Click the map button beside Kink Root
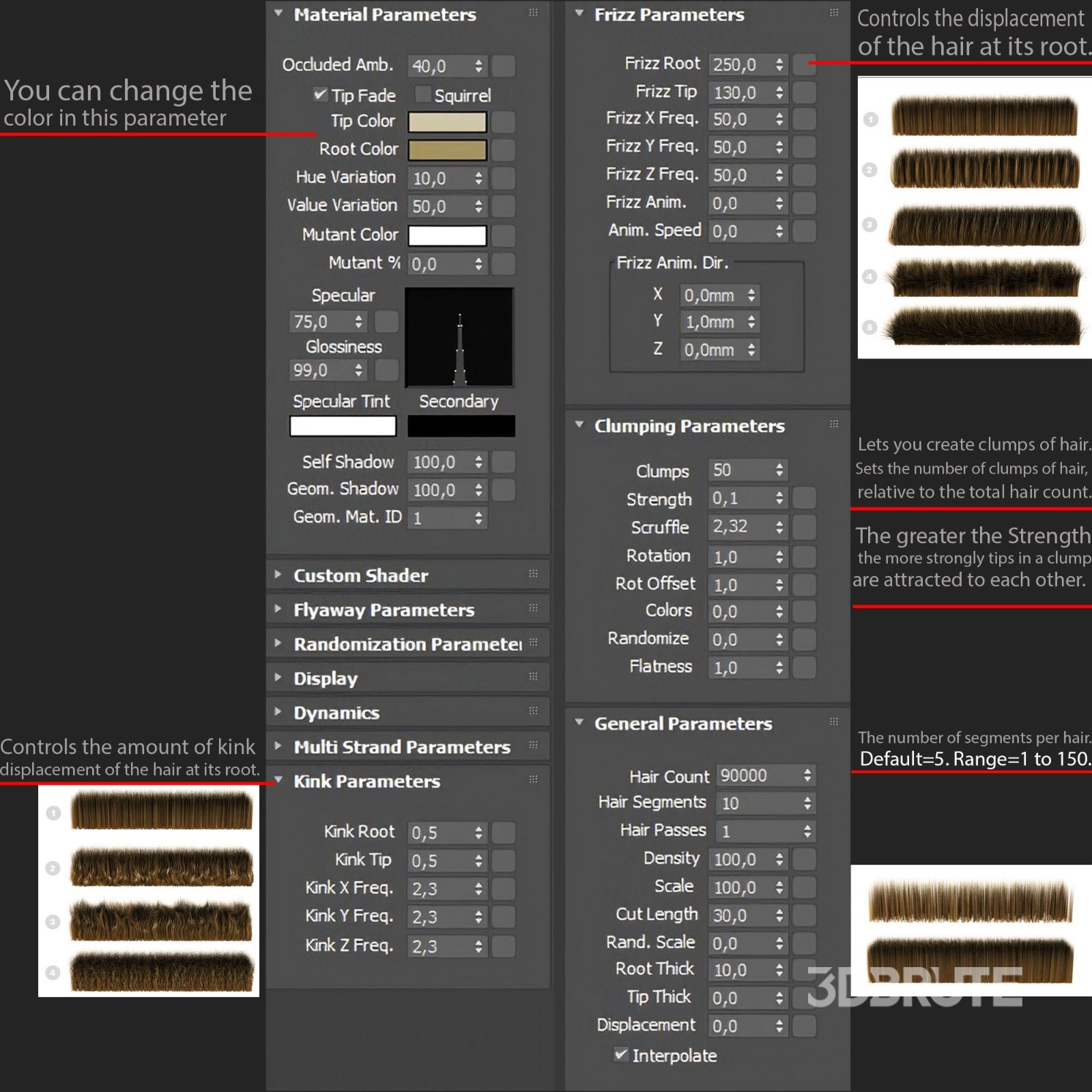The image size is (1092, 1092). coord(504,833)
